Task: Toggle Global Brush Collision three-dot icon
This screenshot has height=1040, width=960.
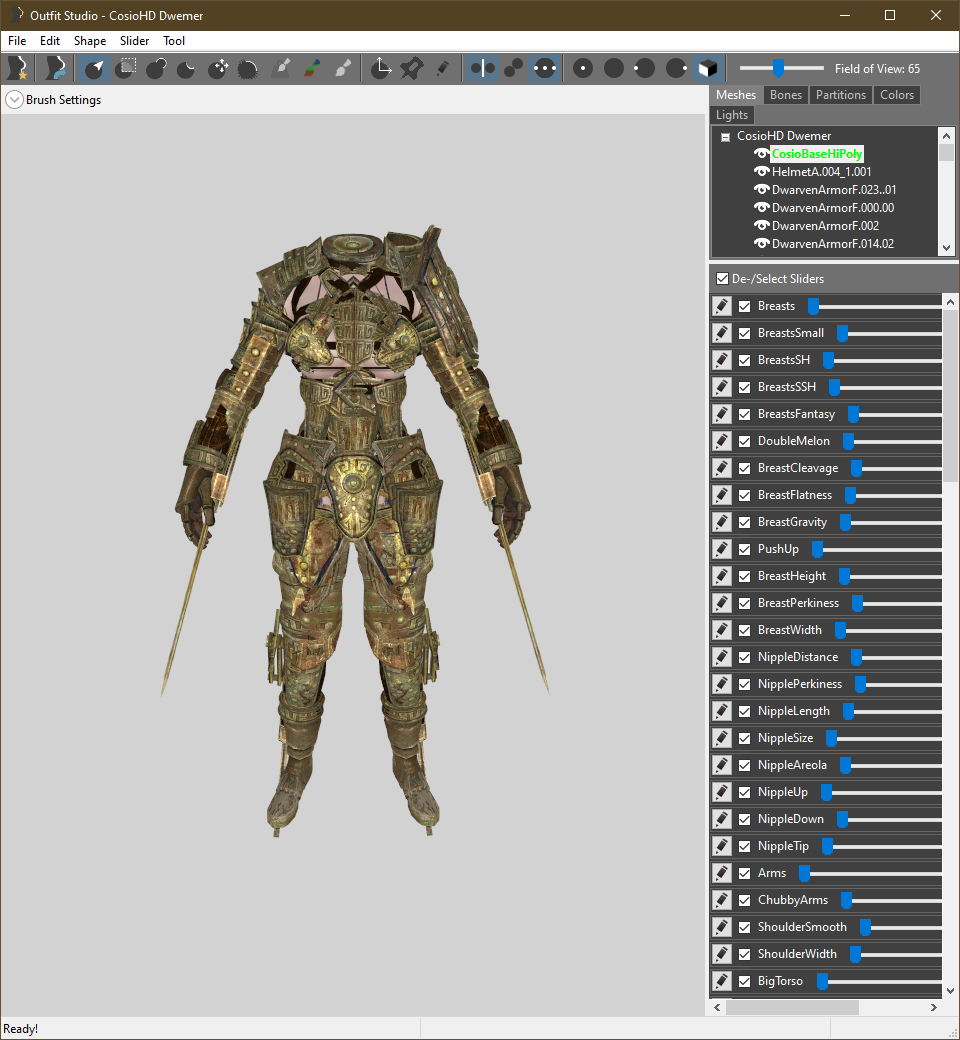Action: (x=545, y=68)
